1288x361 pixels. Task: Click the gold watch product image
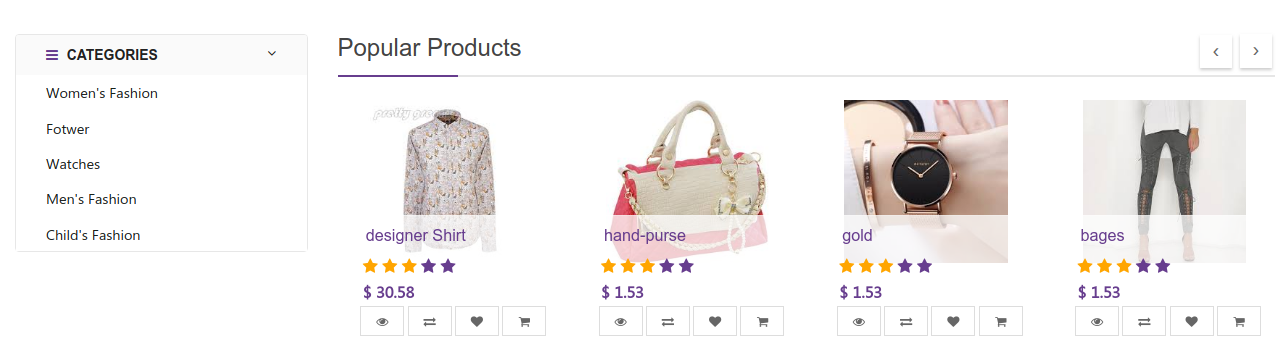tap(925, 181)
